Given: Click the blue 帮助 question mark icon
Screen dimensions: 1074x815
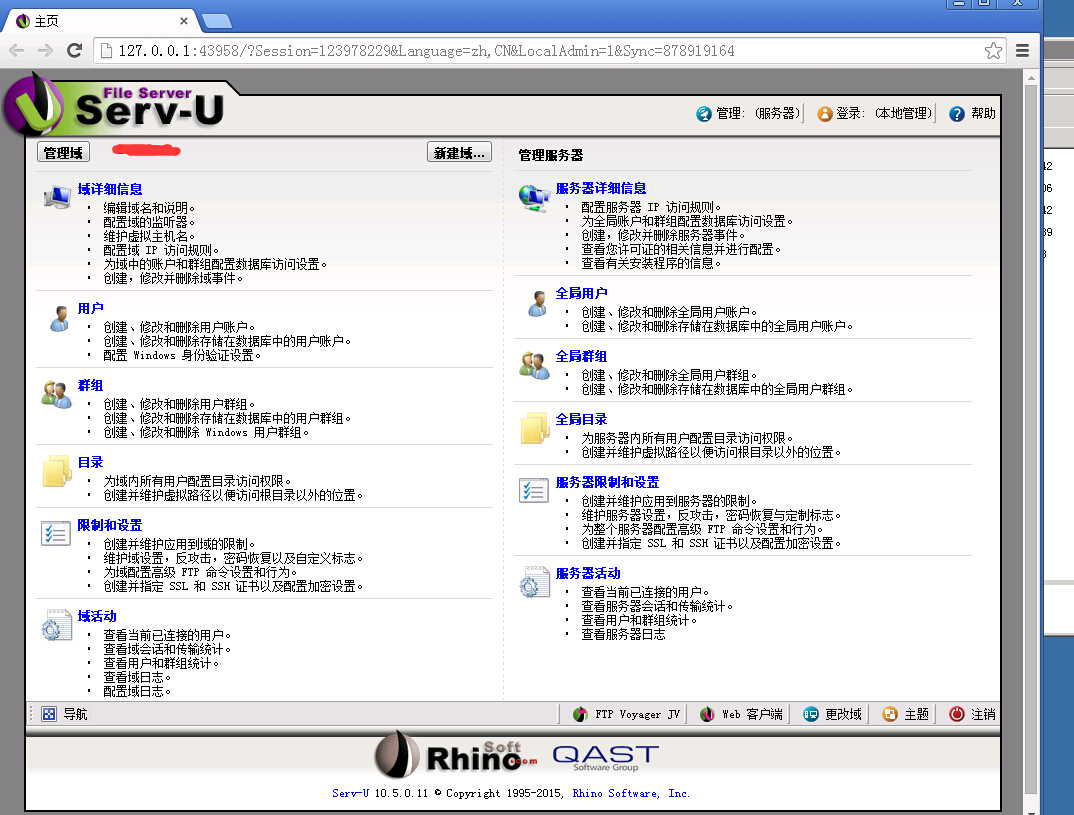Looking at the screenshot, I should click(957, 114).
